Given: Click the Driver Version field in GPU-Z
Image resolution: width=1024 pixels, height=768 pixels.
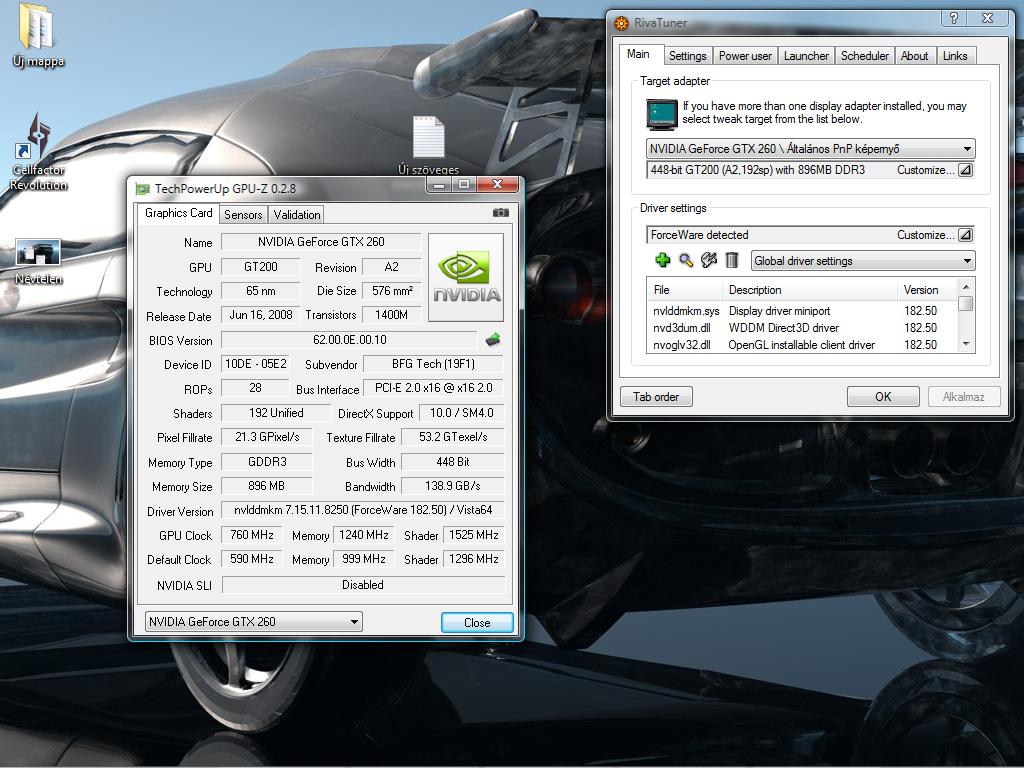Looking at the screenshot, I should (363, 509).
